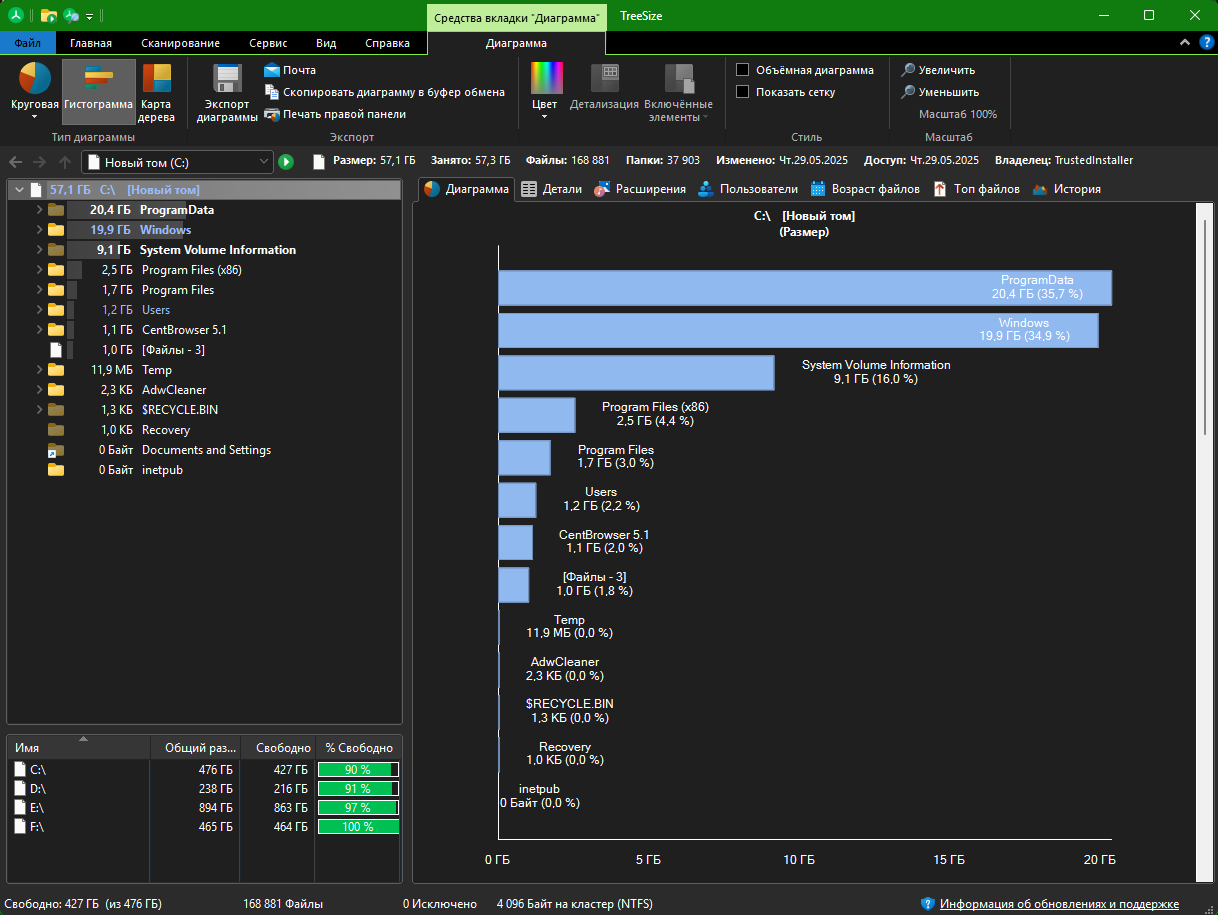Switch to Детали tab

point(552,189)
